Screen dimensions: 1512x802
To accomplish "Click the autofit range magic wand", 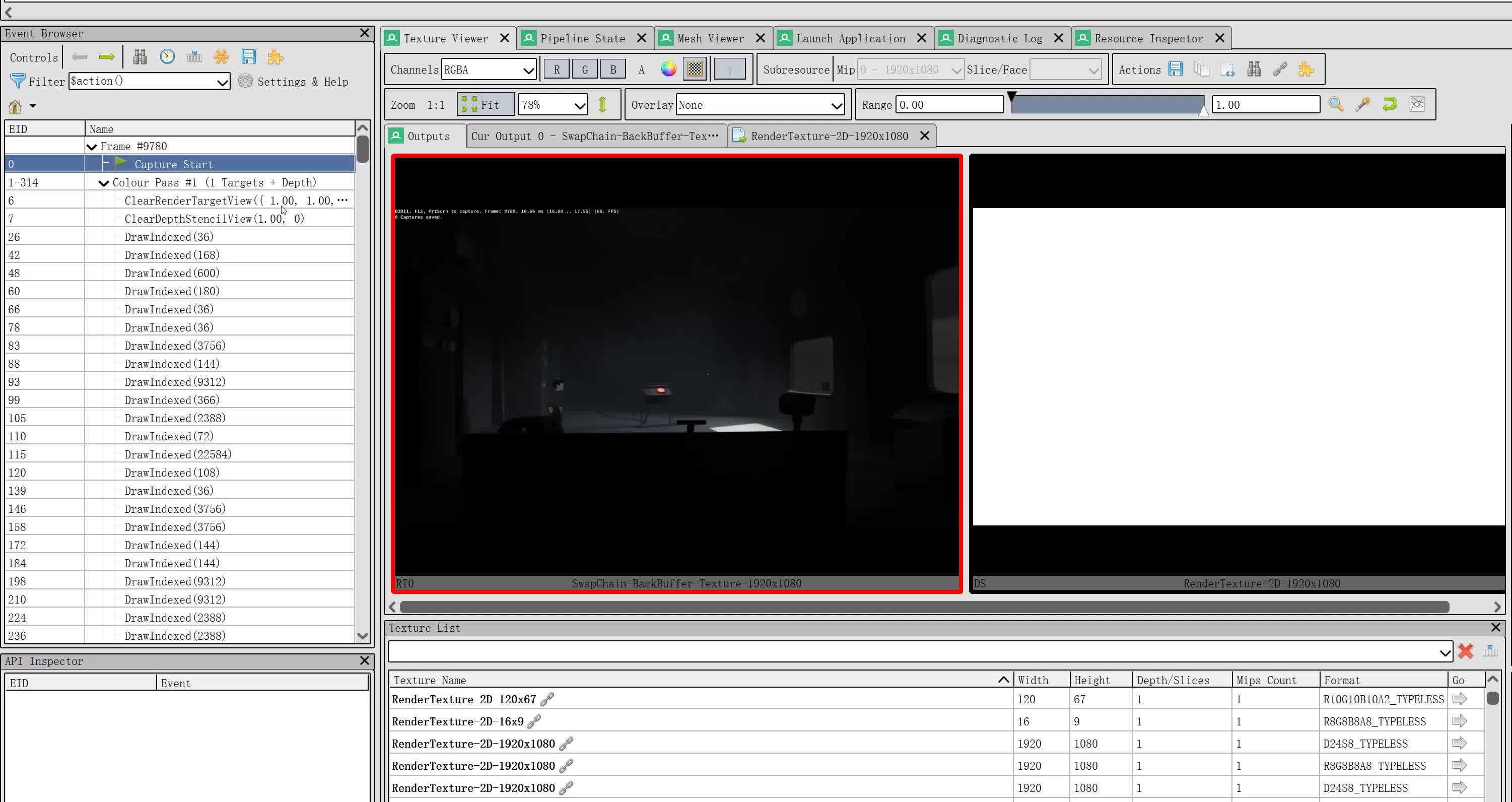I will click(1362, 104).
